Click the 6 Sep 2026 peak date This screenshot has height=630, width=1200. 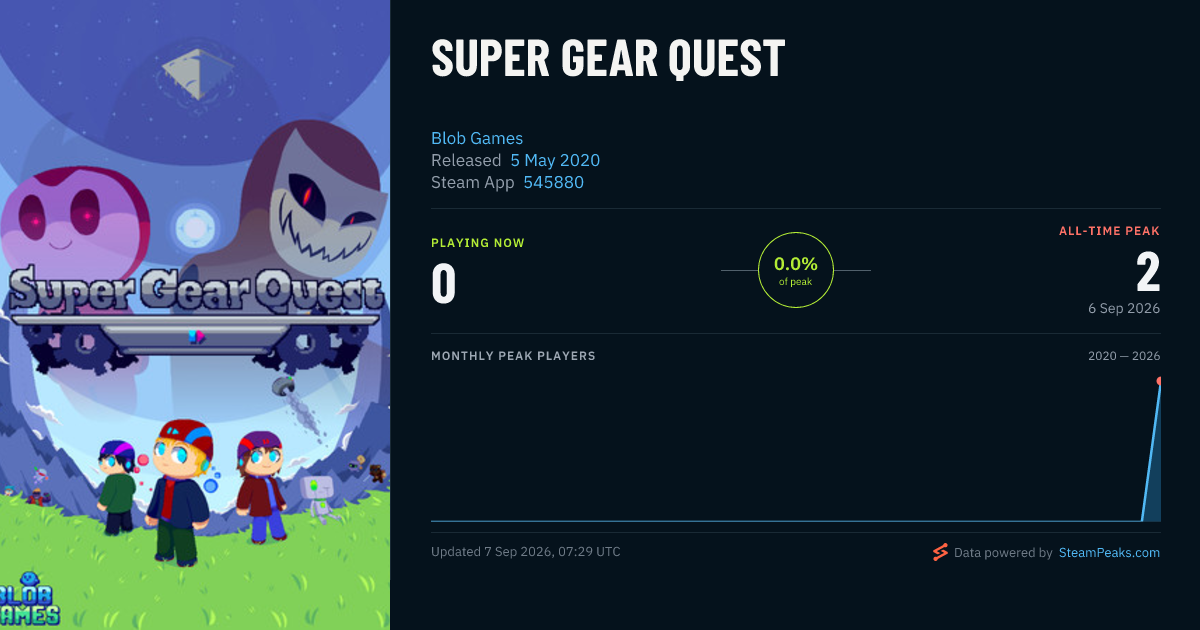pos(1124,308)
